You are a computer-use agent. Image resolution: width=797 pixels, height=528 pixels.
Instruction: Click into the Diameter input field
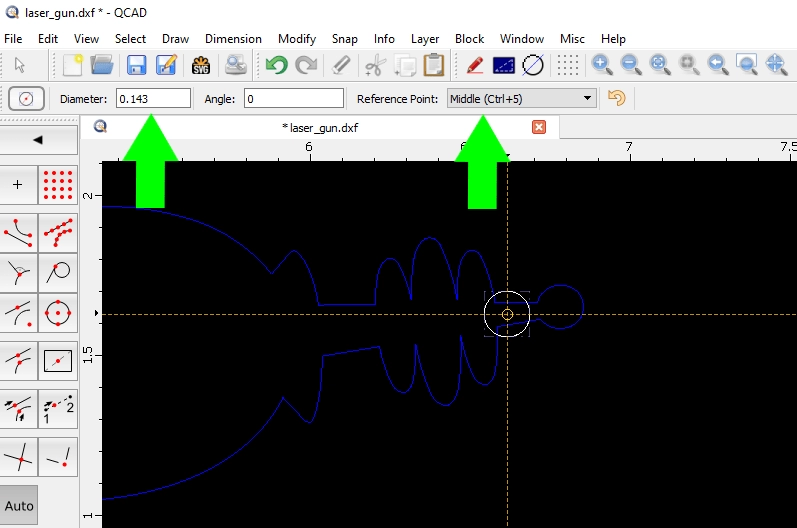(x=154, y=99)
